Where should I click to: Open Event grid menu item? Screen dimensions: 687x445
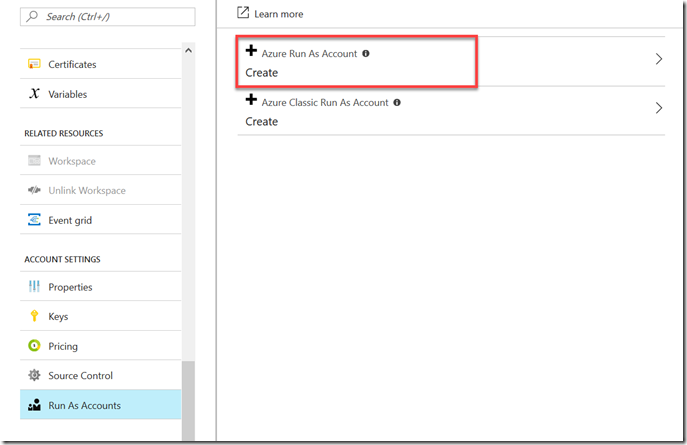click(100, 219)
